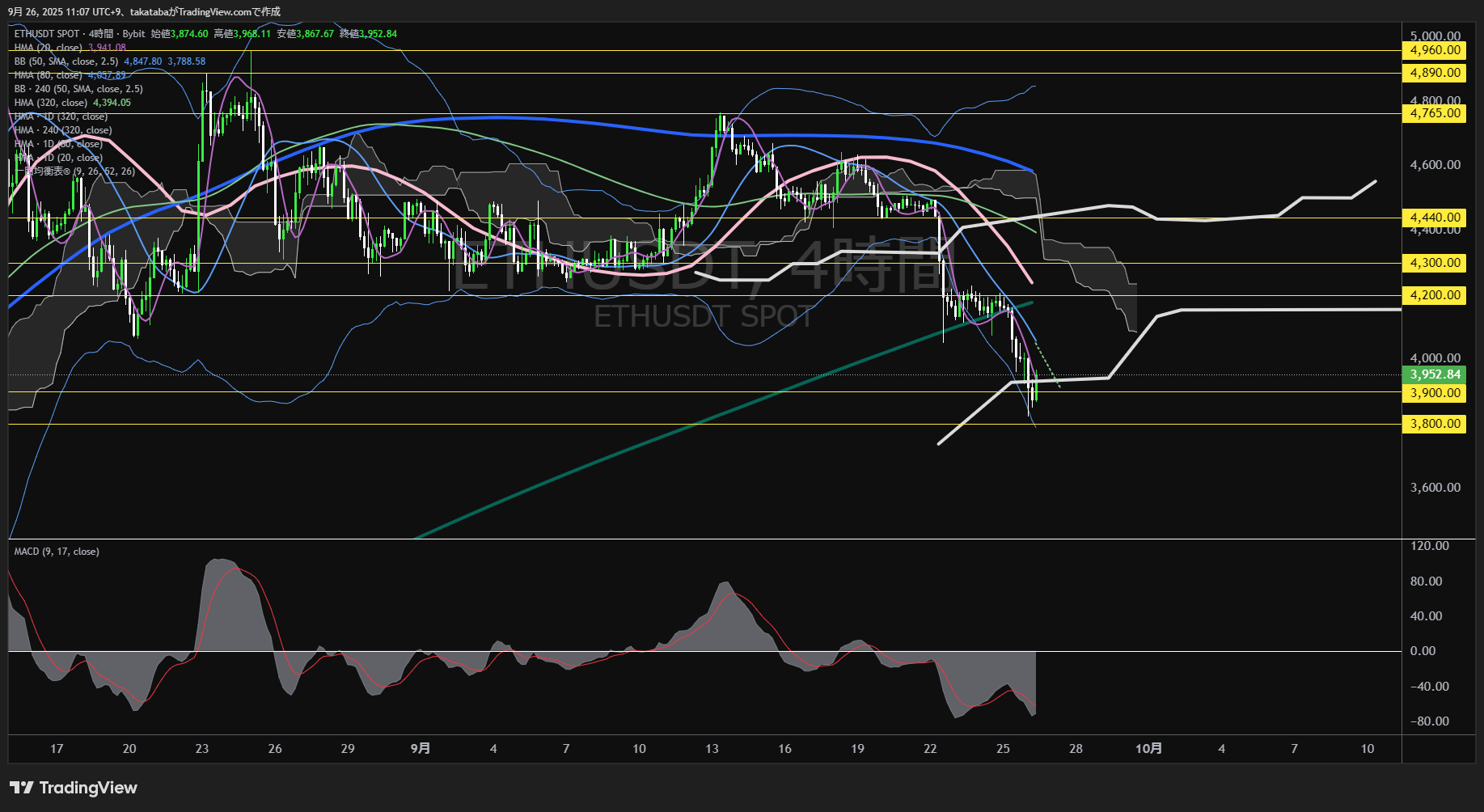Click the 4,300.00 yellow price label
This screenshot has height=812, width=1484.
point(1435,263)
